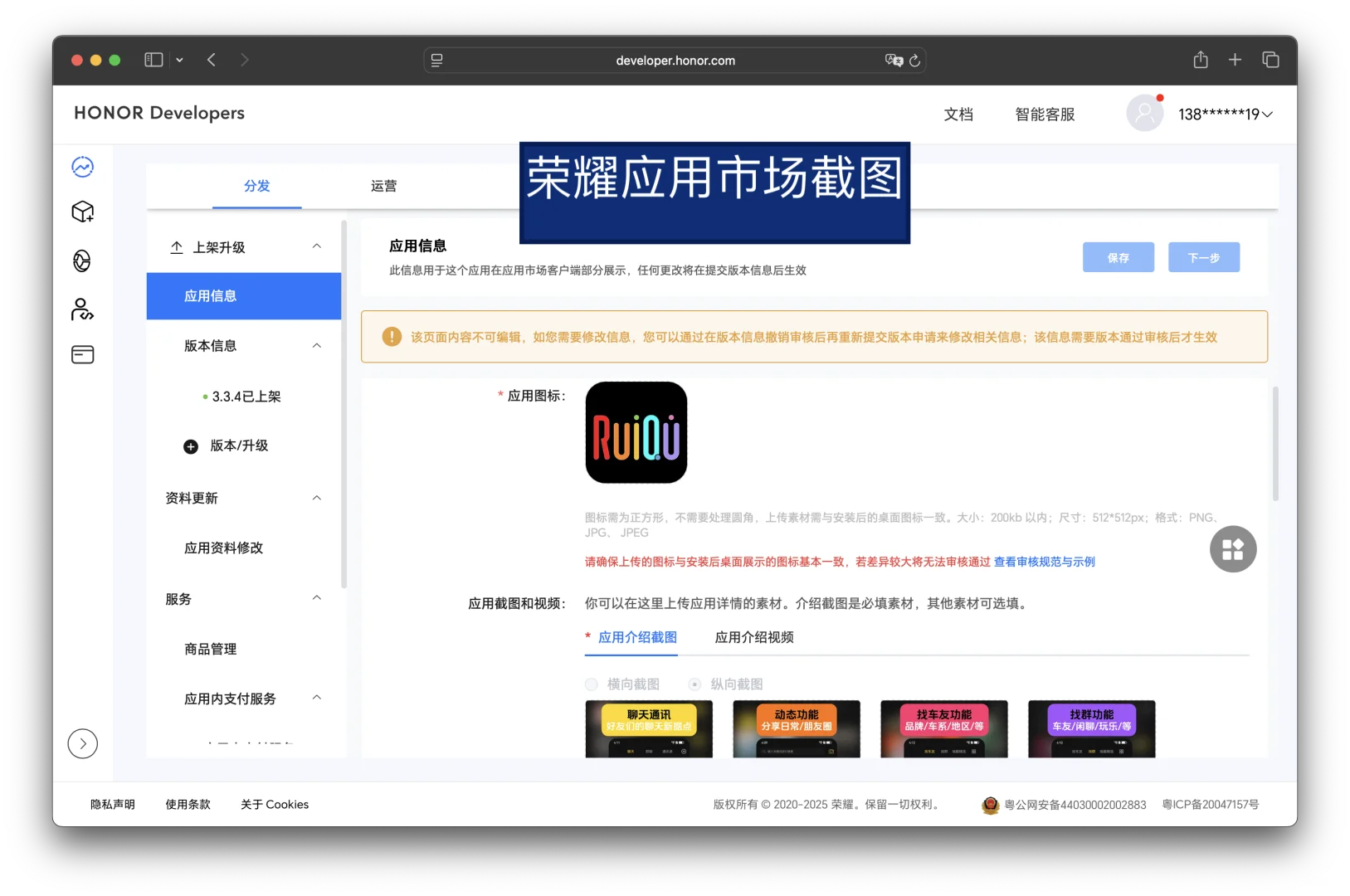Viewport: 1350px width, 896px height.
Task: Open the cube app management icon
Action: (82, 212)
